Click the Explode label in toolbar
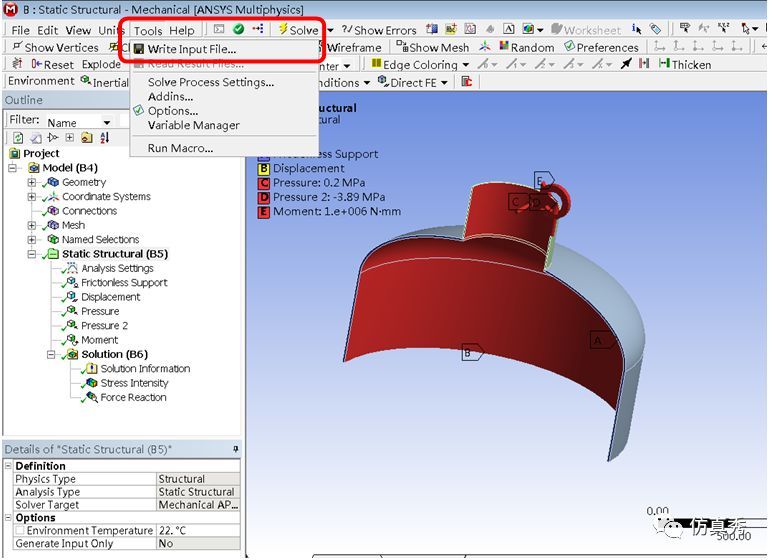 tap(101, 64)
